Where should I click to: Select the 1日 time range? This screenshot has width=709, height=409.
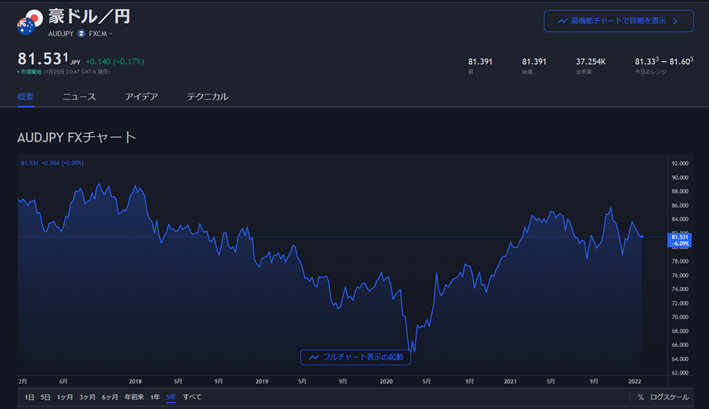coord(29,397)
